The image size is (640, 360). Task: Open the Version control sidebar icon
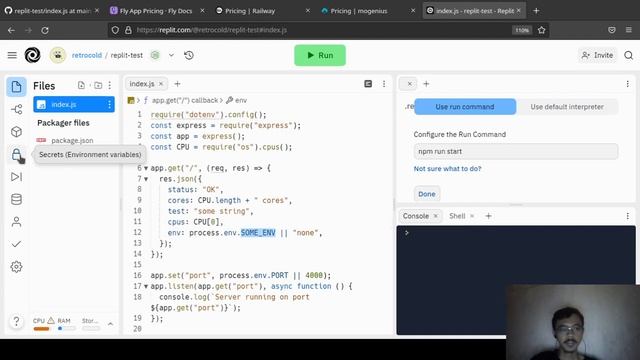16,109
